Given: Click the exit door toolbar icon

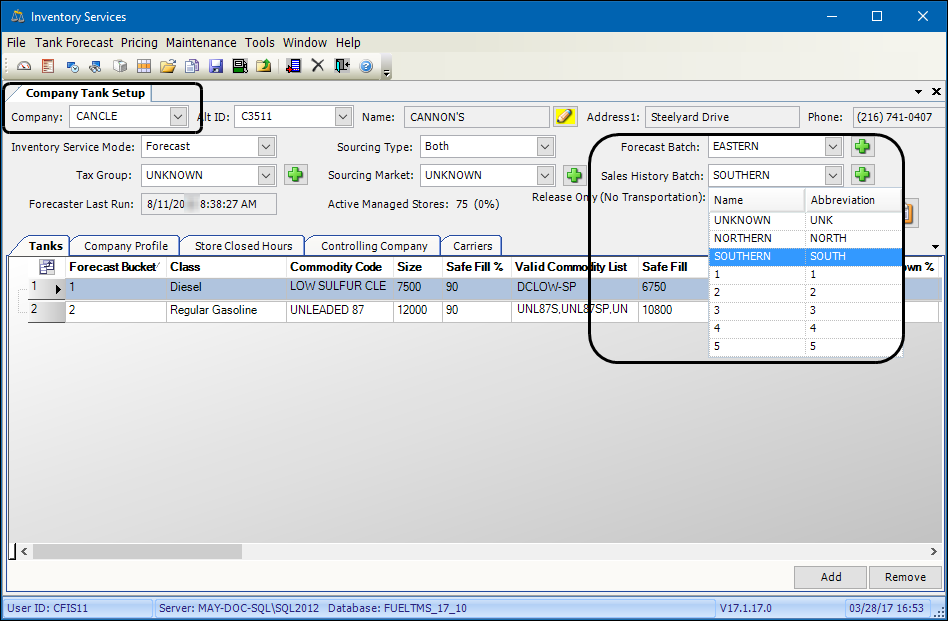Looking at the screenshot, I should 342,66.
